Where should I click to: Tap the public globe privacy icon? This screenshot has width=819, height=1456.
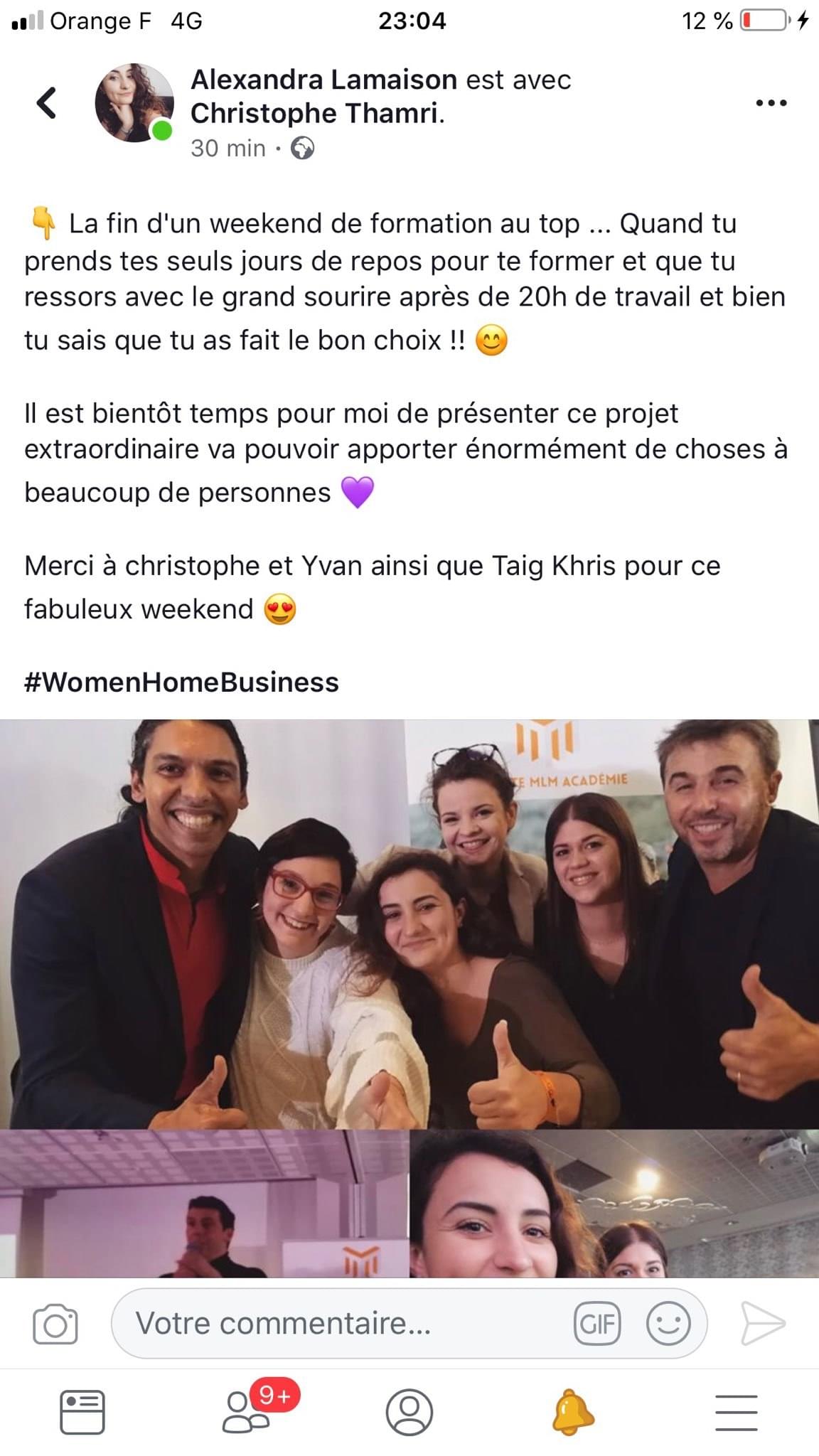coord(303,149)
